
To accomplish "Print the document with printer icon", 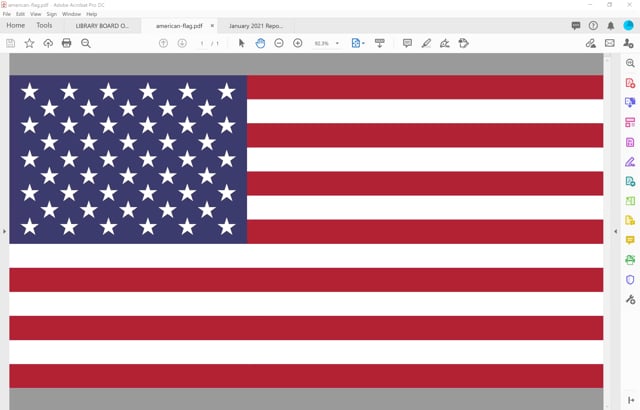I will (x=67, y=43).
